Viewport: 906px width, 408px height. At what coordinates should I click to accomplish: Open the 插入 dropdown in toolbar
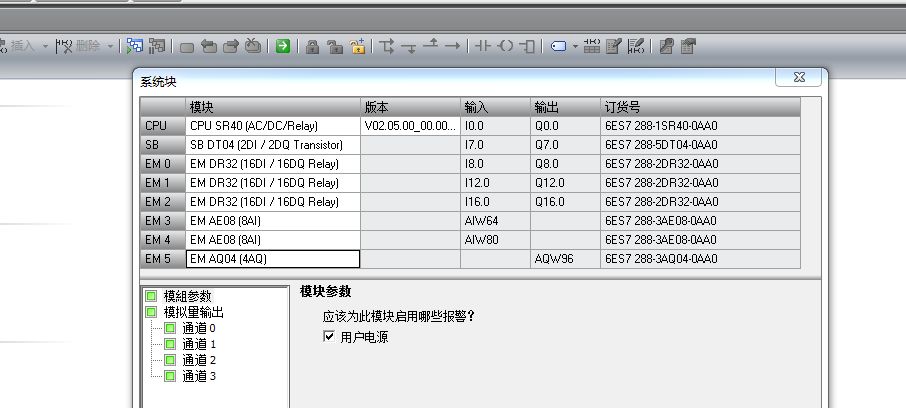(x=45, y=46)
